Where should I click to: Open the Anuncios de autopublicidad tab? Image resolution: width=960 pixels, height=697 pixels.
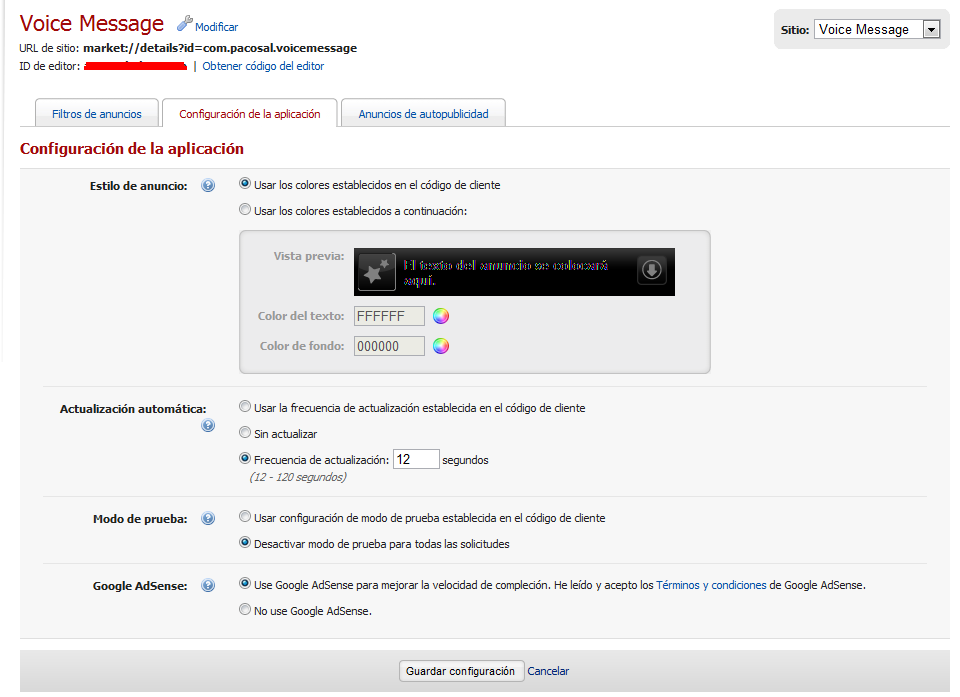click(x=423, y=114)
